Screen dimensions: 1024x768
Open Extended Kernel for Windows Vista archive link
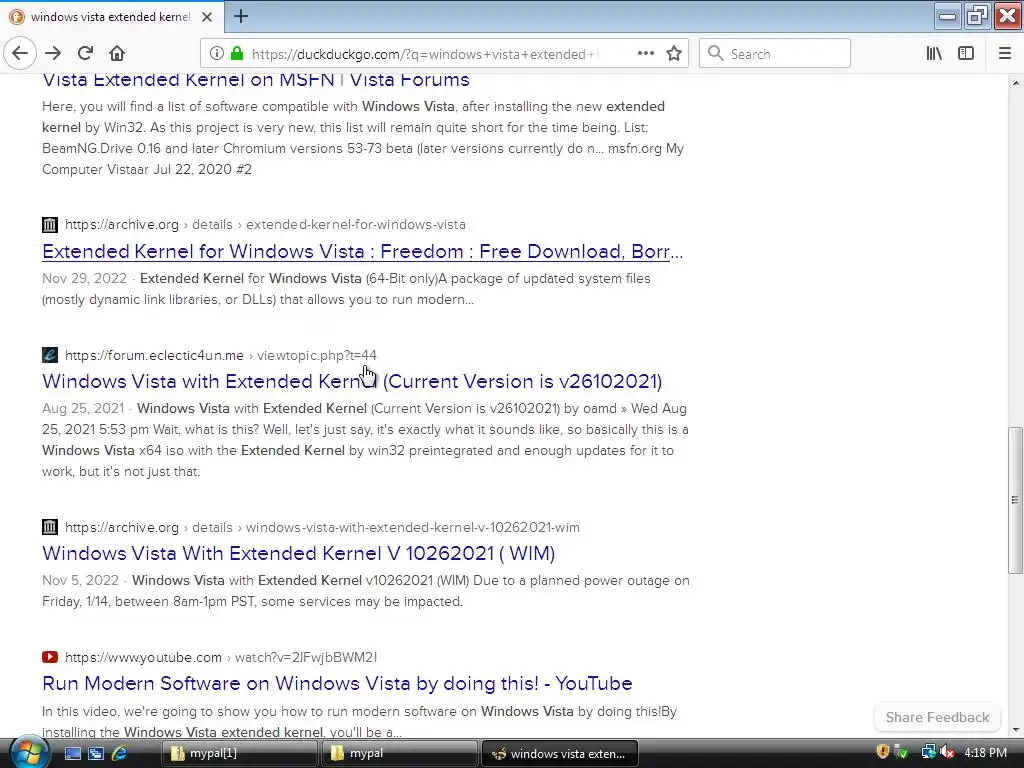point(362,251)
